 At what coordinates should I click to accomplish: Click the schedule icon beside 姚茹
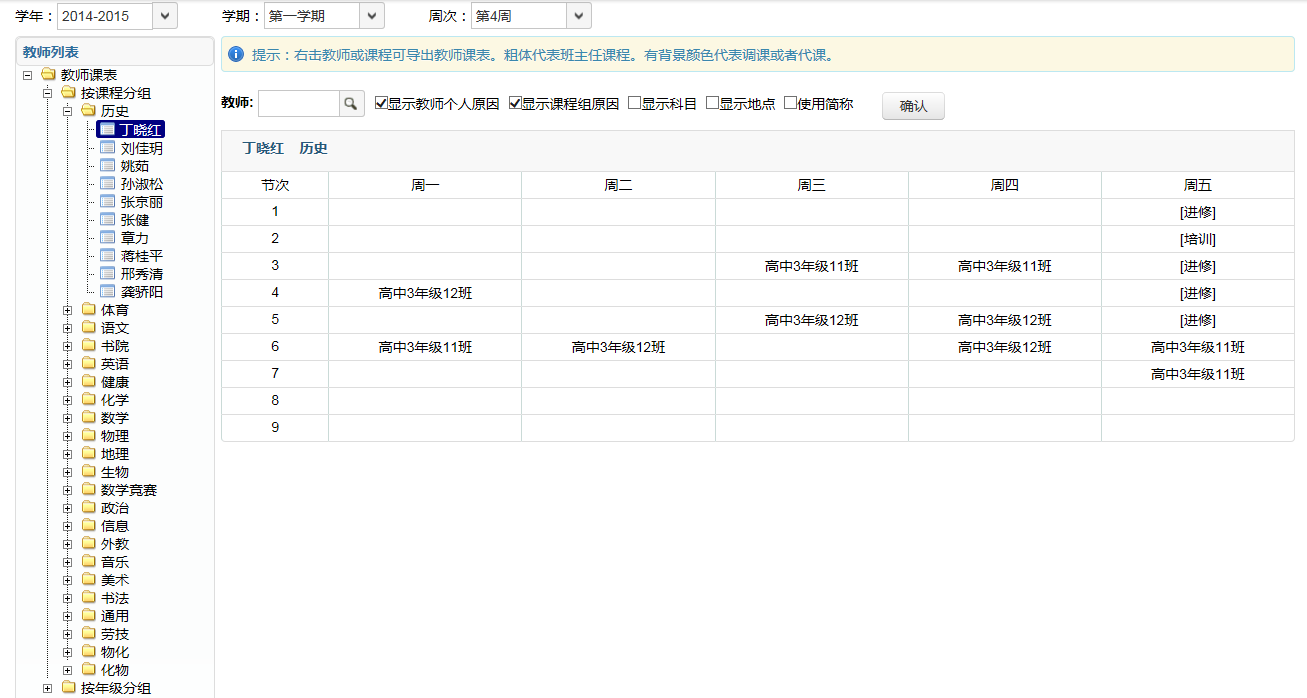[x=108, y=166]
